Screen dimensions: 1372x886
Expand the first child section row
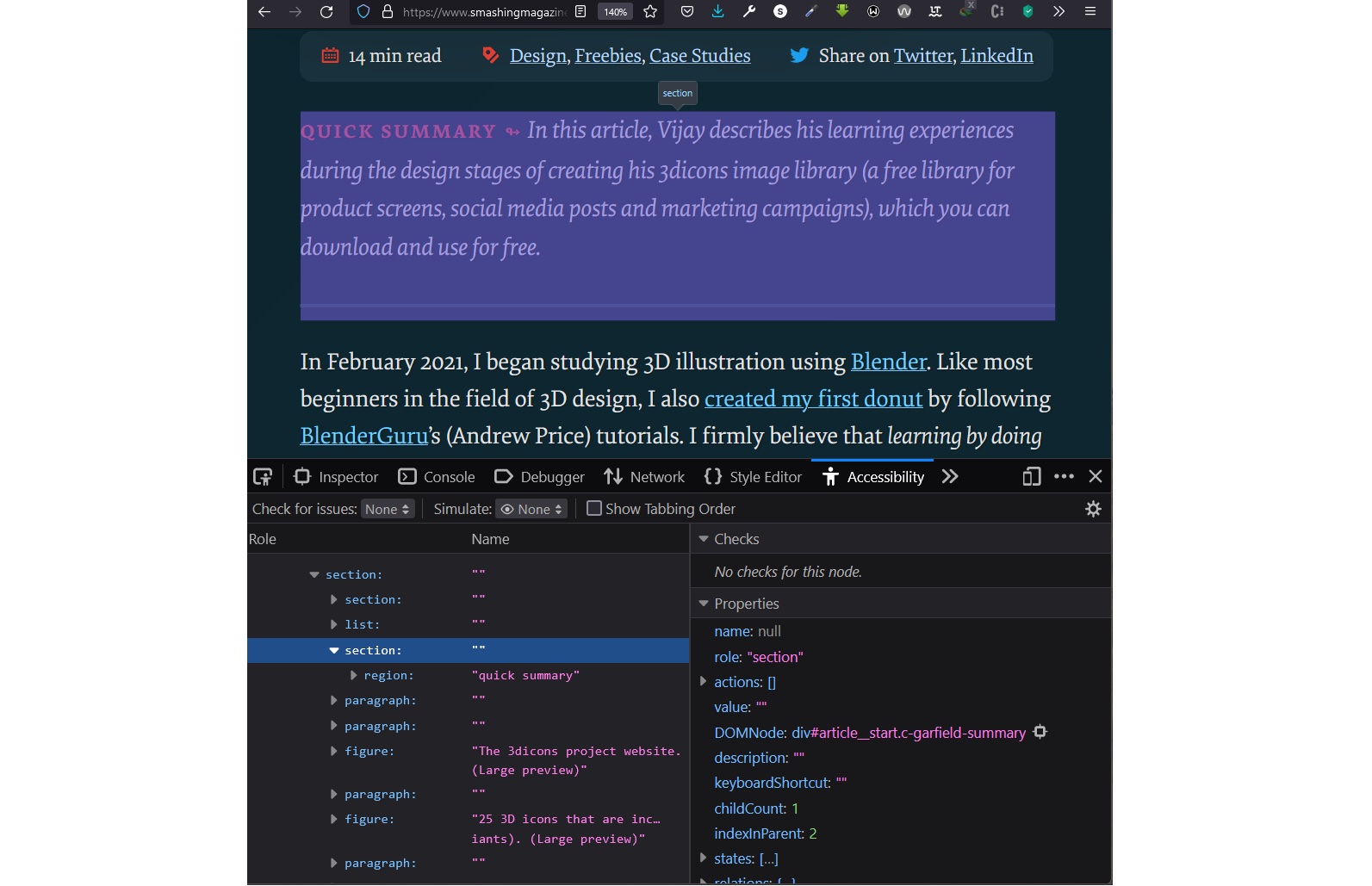(333, 599)
